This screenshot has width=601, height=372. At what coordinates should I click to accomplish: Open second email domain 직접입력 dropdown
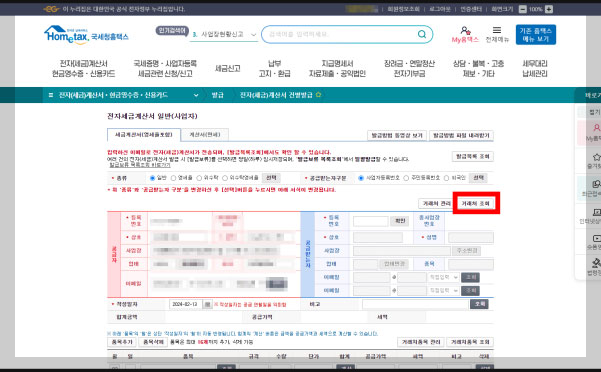click(x=443, y=291)
